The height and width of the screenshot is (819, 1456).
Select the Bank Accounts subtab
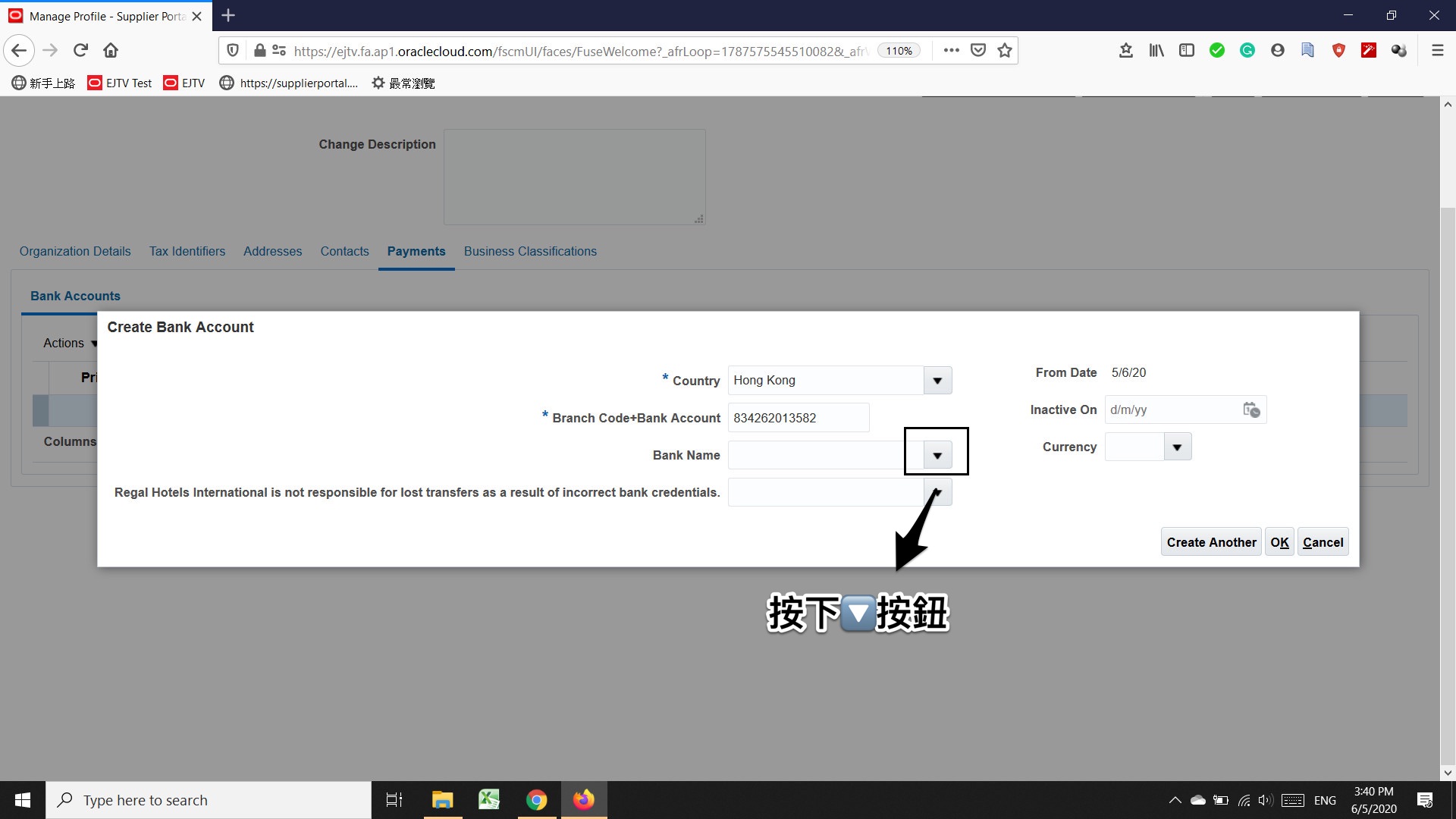pos(75,297)
